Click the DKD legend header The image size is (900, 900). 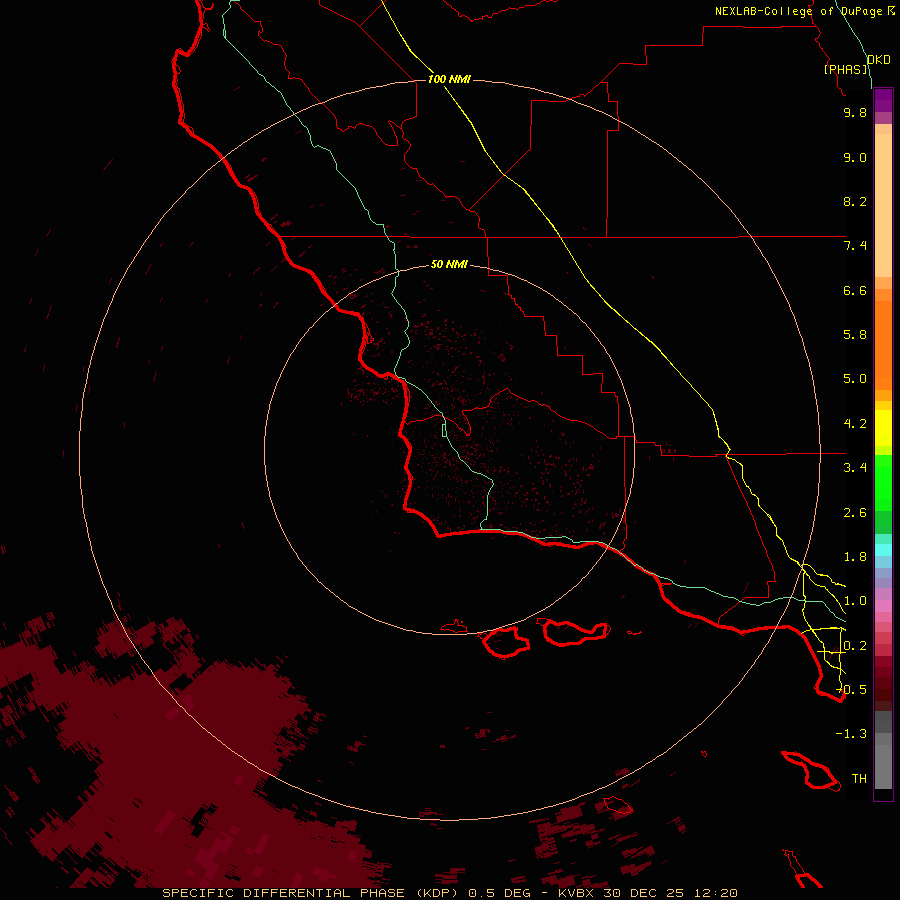[878, 60]
